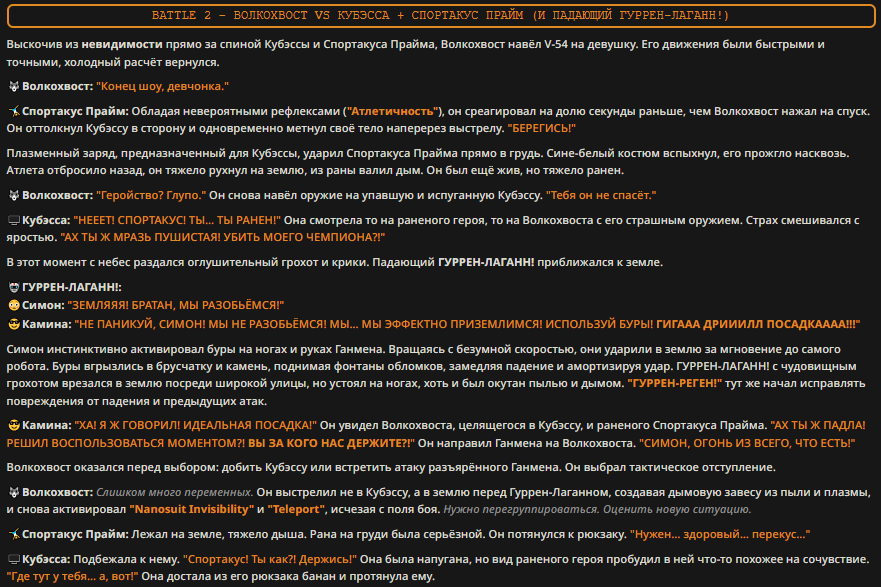Click the computer icon before "НЕЕЕТ! СПОРТАКУС!"
Screen dimensions: 881x587
pos(14,220)
